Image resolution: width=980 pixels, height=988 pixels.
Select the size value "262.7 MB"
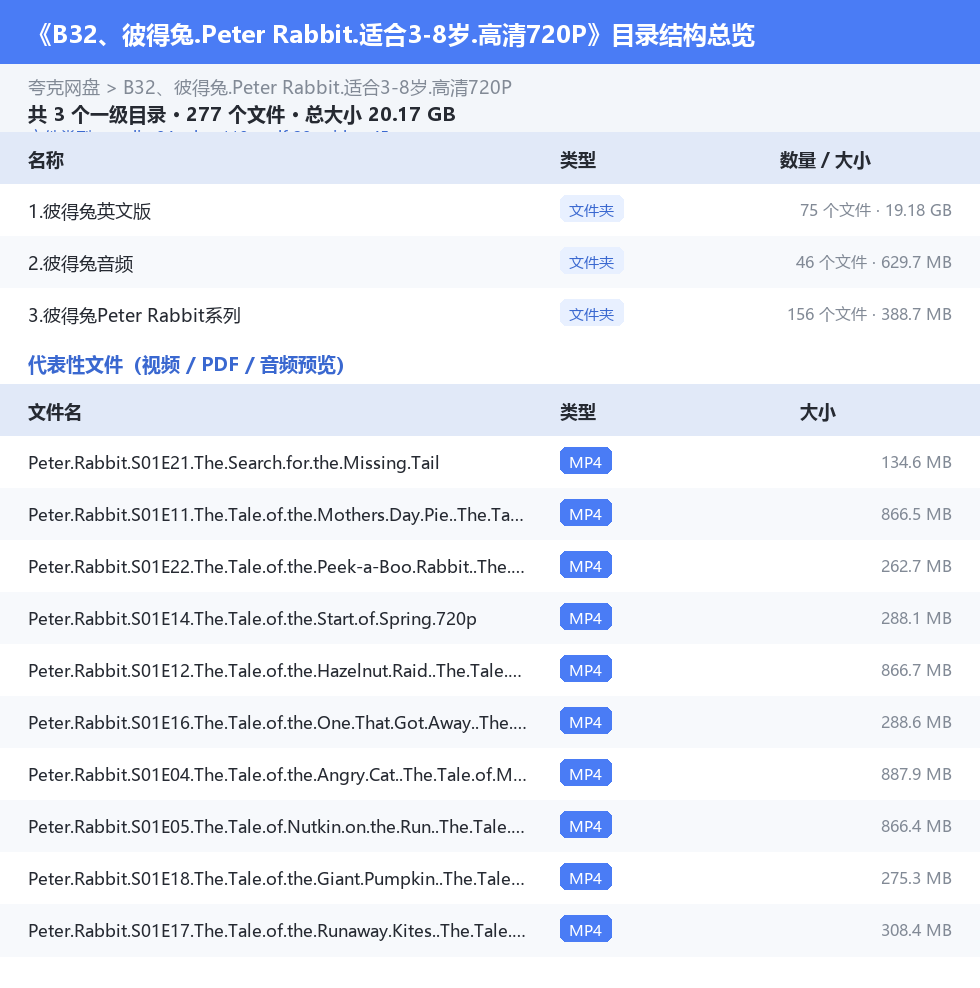[x=916, y=566]
